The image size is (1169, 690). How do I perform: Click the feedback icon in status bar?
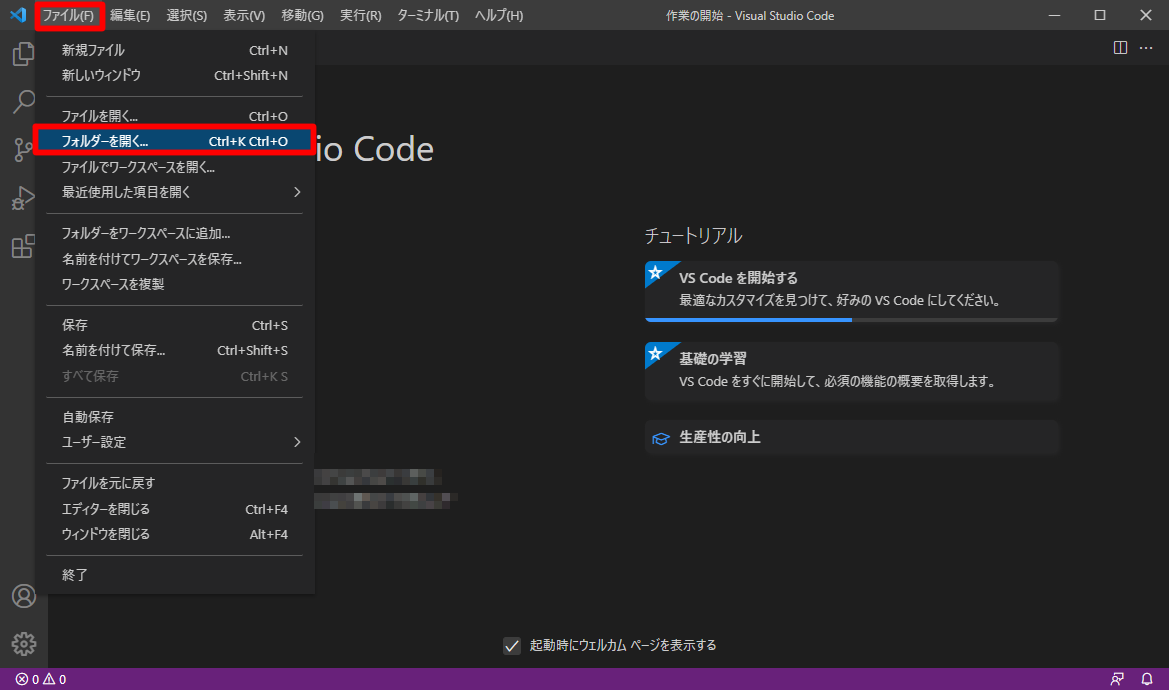pos(1117,679)
